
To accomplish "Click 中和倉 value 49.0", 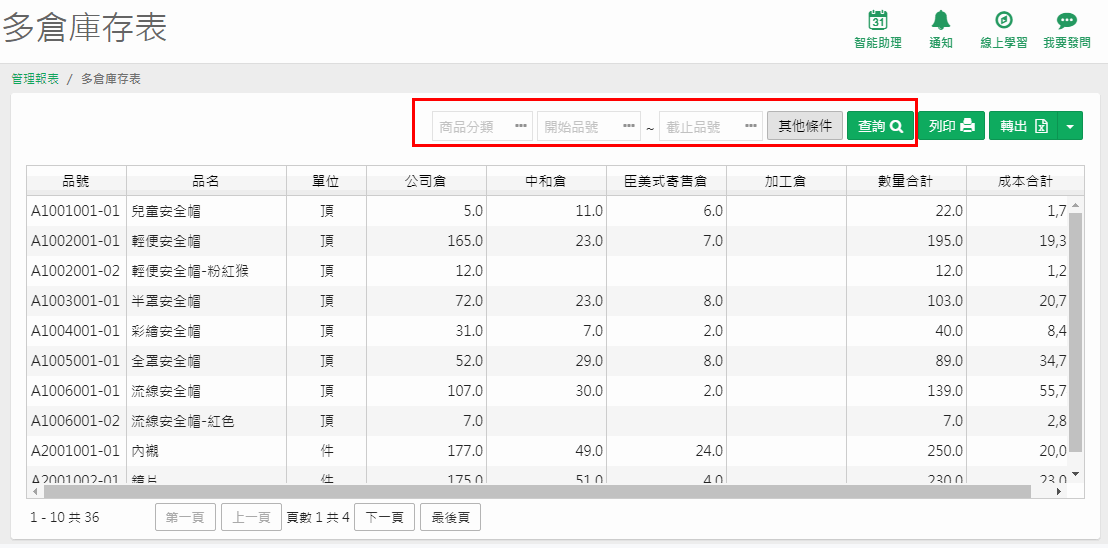I will point(589,452).
